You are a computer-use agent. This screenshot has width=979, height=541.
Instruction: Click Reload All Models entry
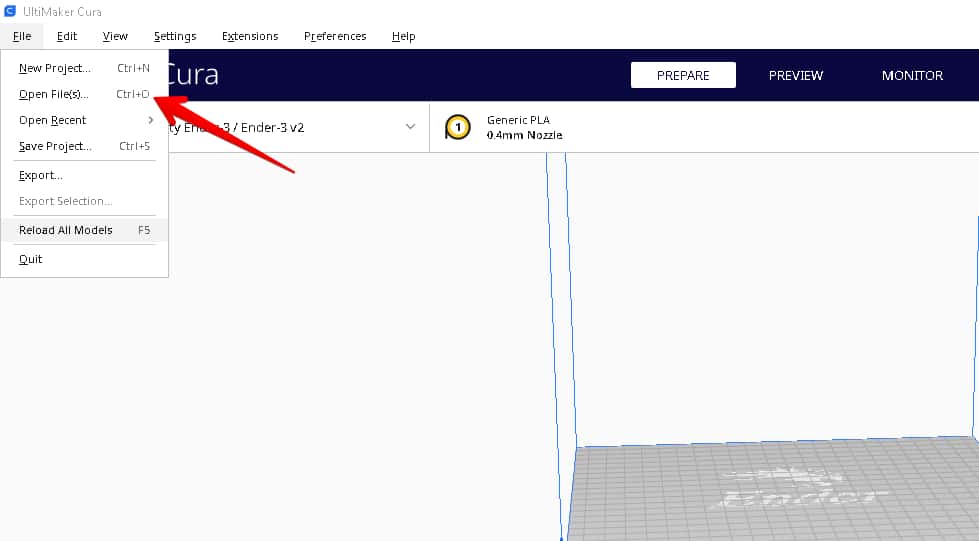coord(84,230)
